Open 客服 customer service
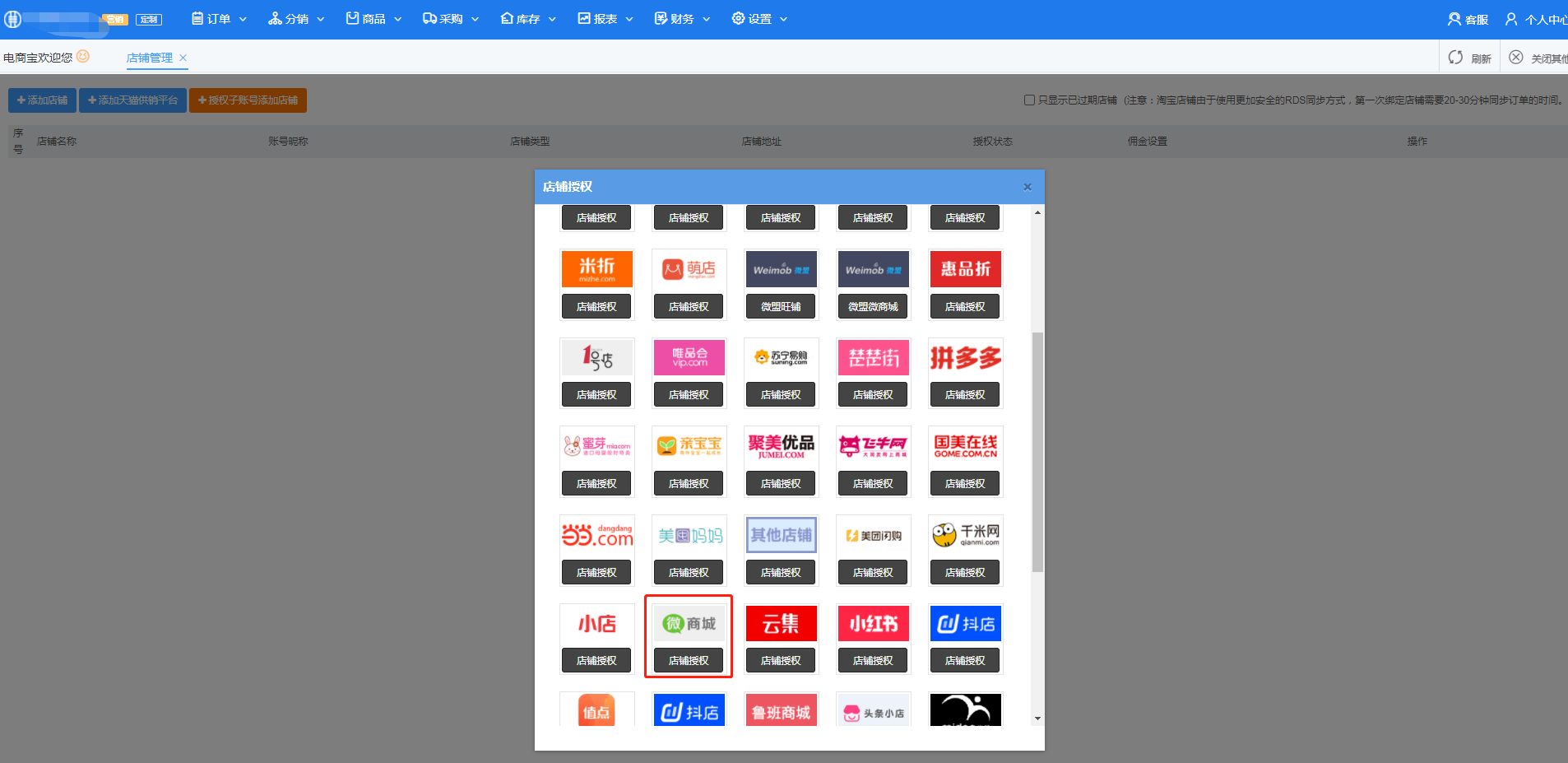 tap(1468, 19)
